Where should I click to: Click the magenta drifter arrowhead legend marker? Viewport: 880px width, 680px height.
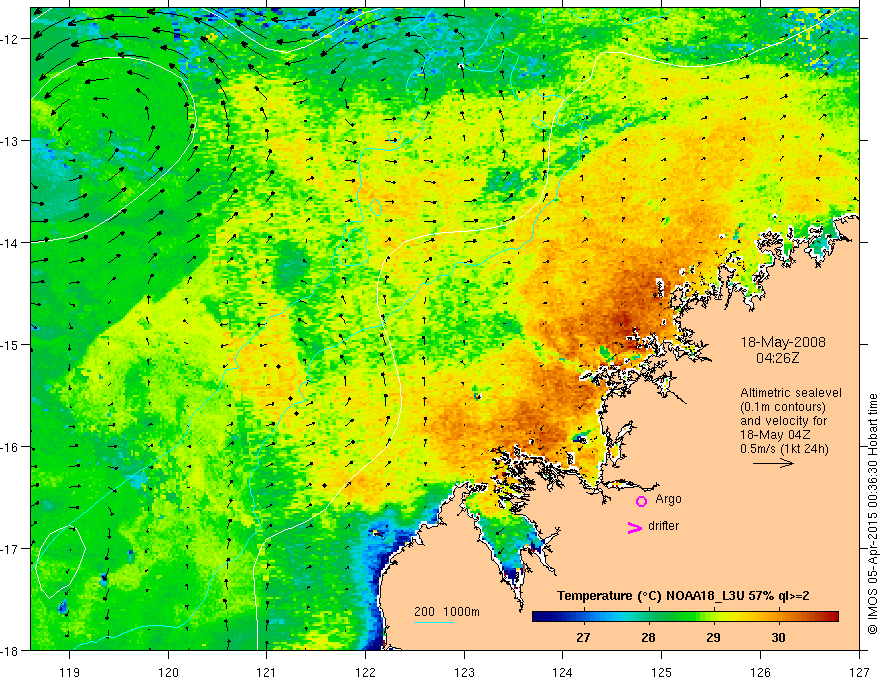tap(635, 527)
